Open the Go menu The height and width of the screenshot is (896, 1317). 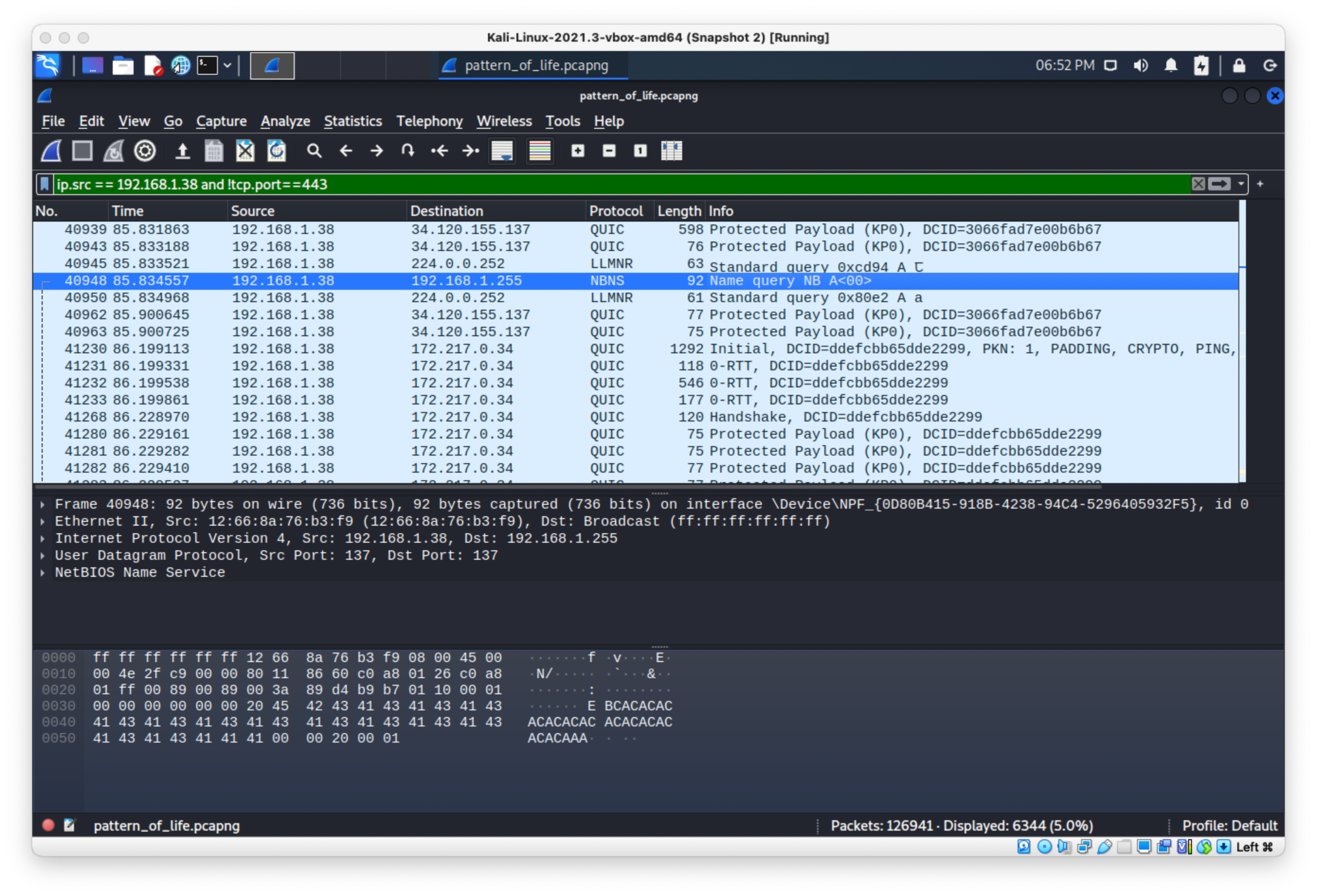(173, 121)
